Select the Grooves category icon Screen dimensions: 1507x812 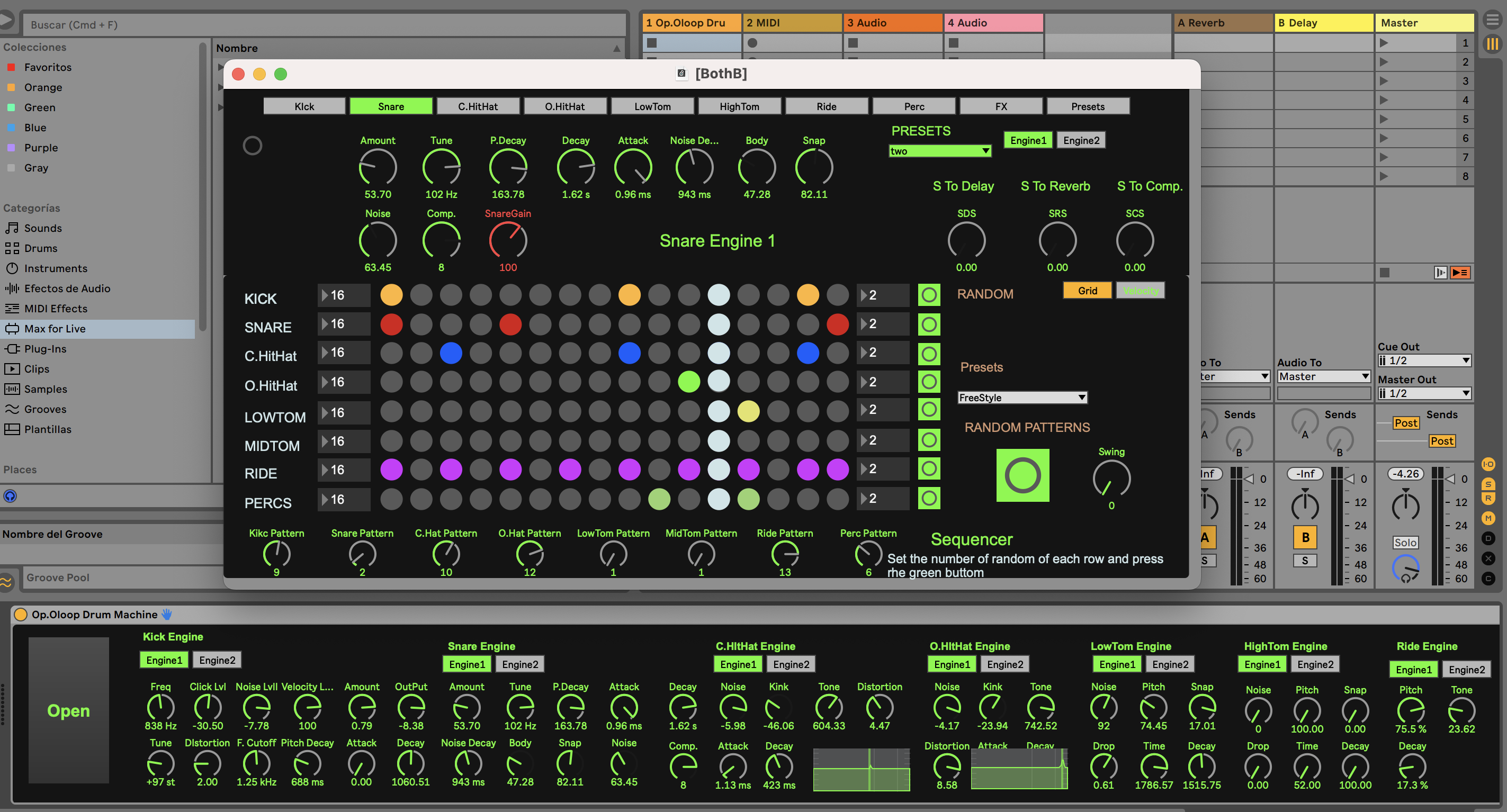pos(12,409)
